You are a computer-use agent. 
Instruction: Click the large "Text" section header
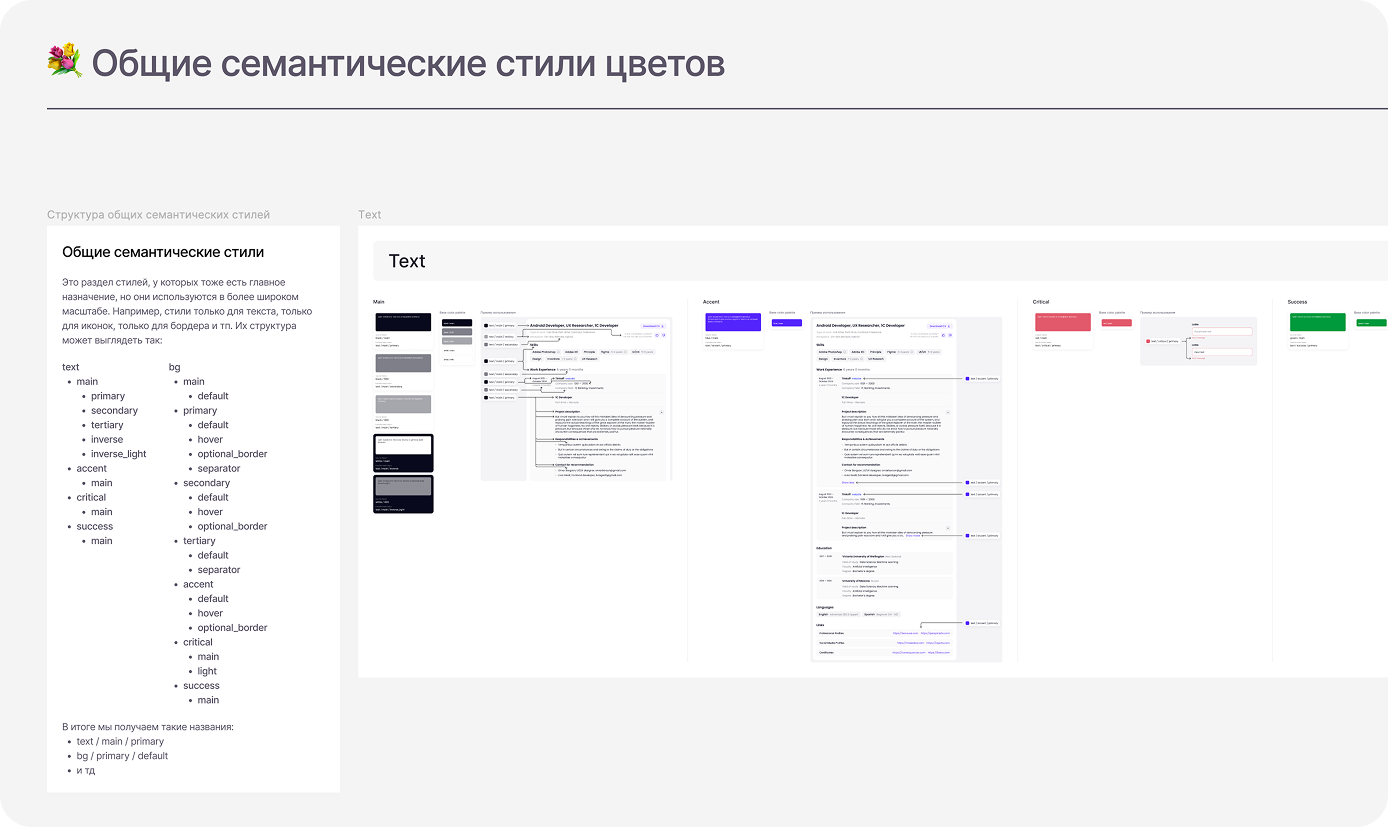coord(407,261)
